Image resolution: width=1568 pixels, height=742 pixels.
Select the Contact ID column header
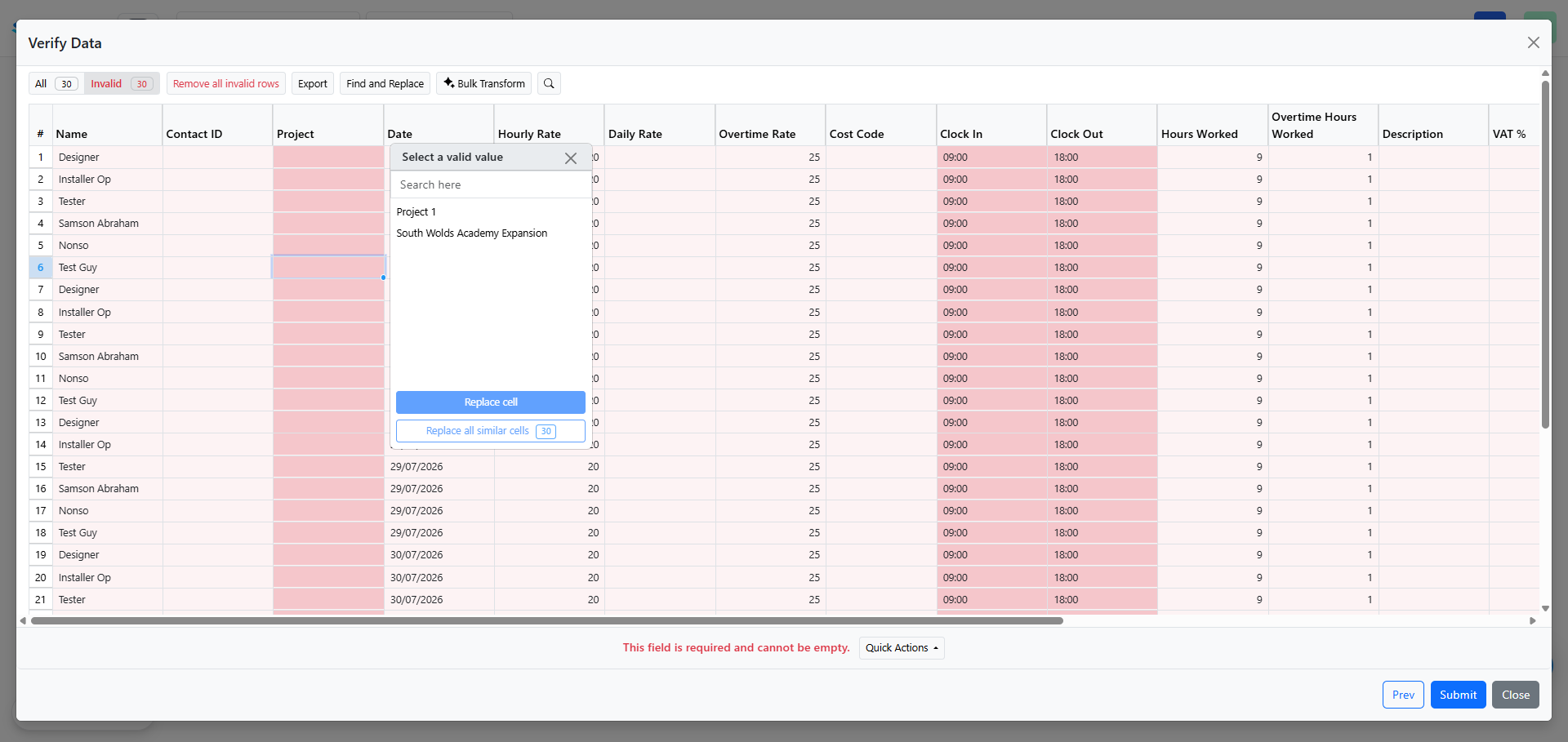tap(217, 126)
